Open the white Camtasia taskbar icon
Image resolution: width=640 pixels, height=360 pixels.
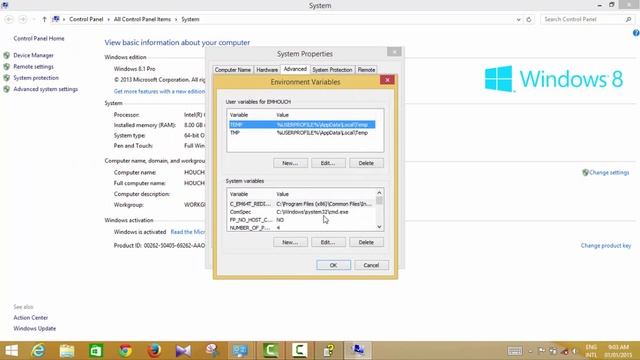coord(300,351)
